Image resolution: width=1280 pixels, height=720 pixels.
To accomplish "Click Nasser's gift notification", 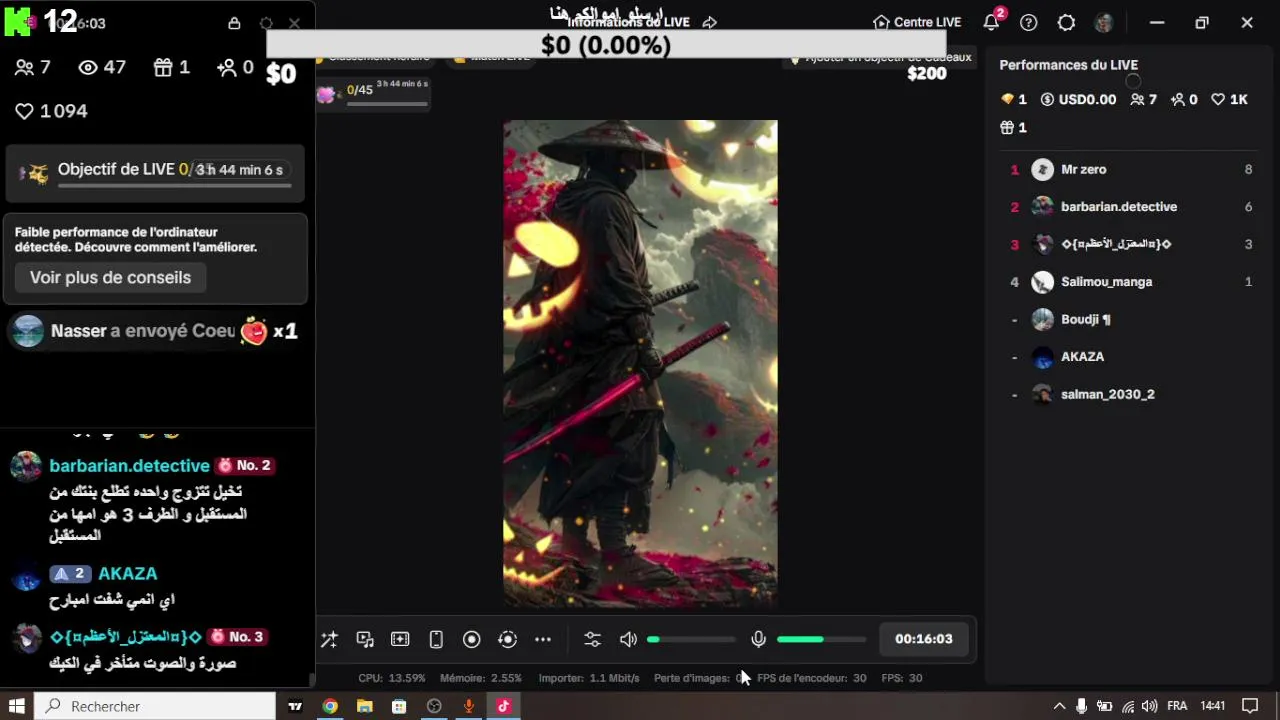I will pos(155,331).
